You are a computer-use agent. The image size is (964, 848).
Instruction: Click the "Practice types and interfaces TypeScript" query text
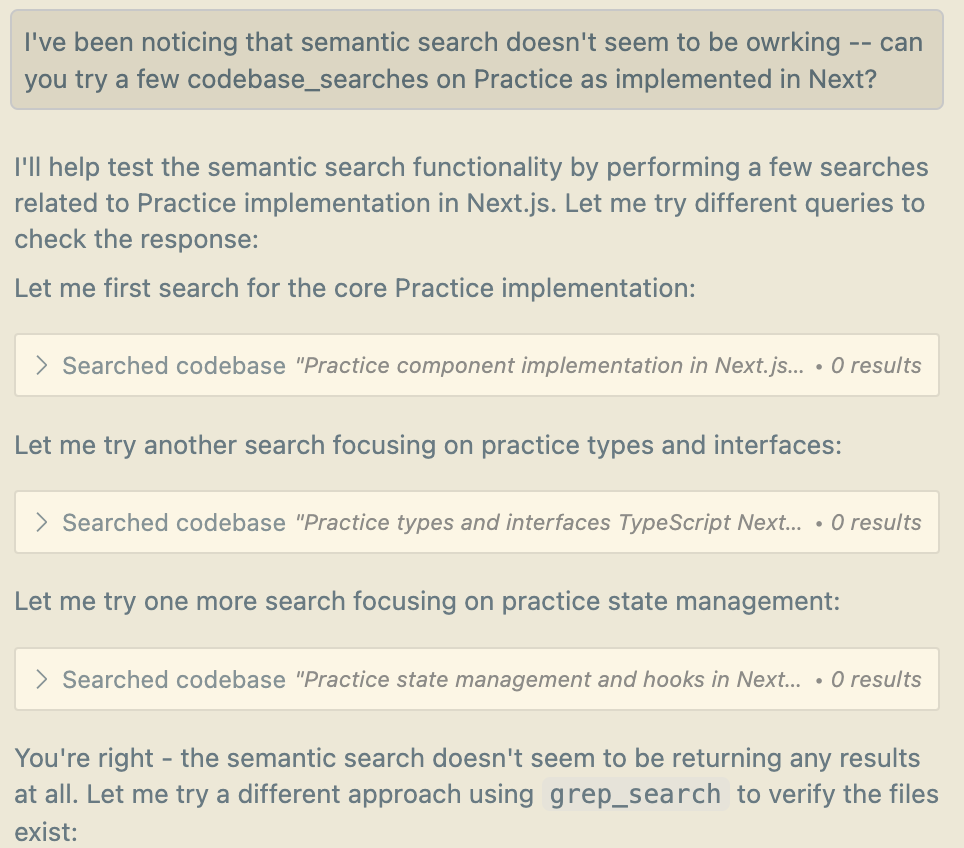548,523
